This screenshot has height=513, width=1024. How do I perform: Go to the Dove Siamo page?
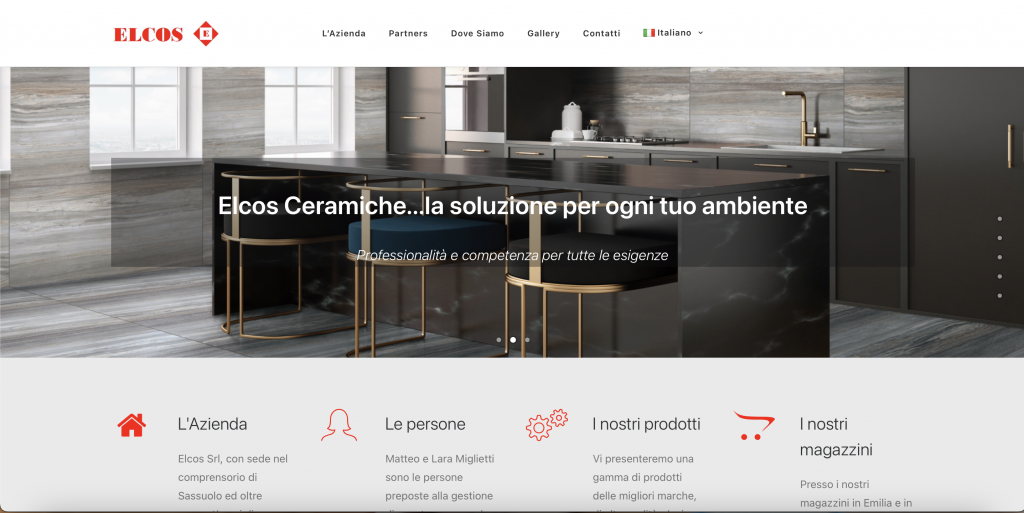click(x=477, y=33)
